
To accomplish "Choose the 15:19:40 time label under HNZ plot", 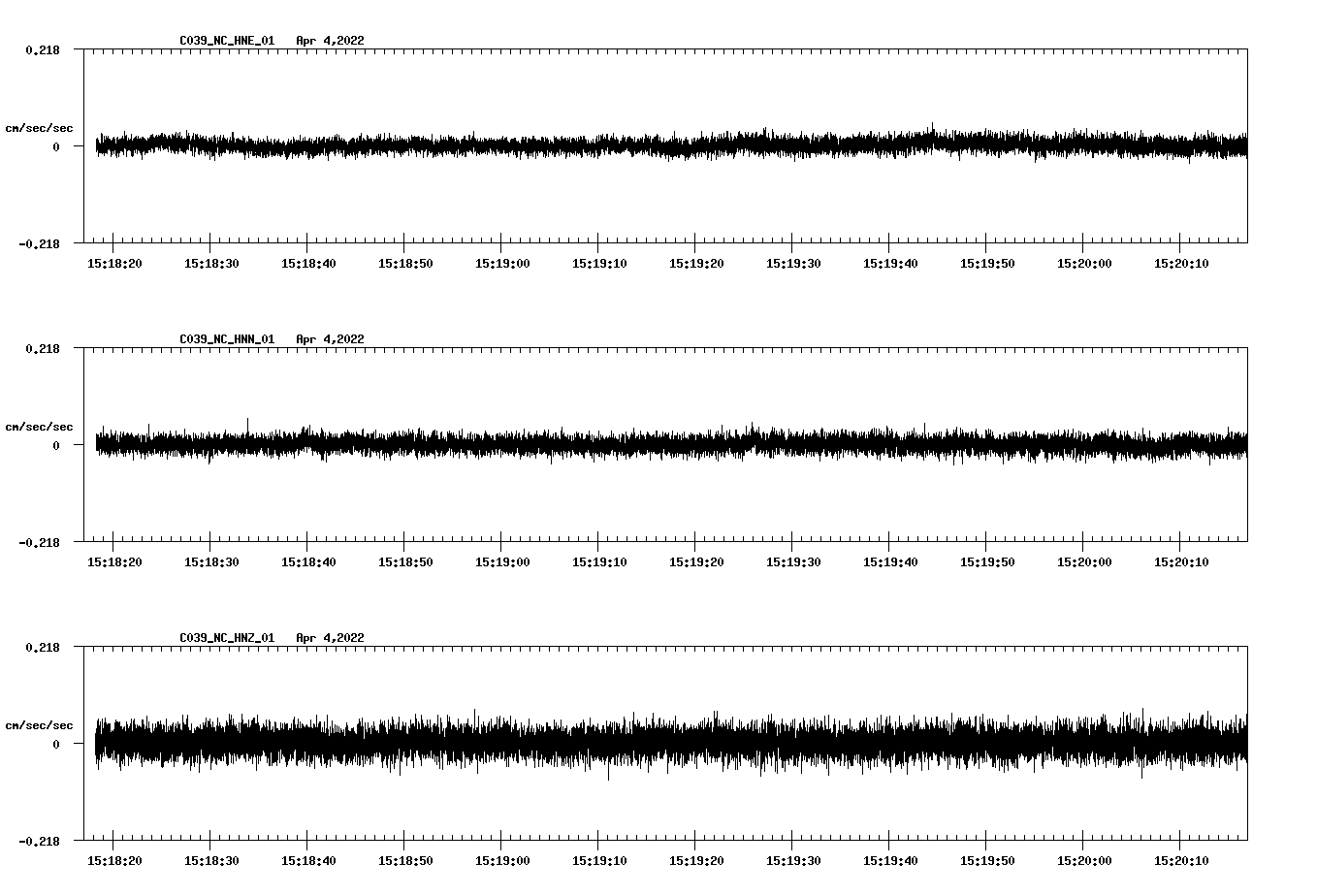I will point(890,861).
